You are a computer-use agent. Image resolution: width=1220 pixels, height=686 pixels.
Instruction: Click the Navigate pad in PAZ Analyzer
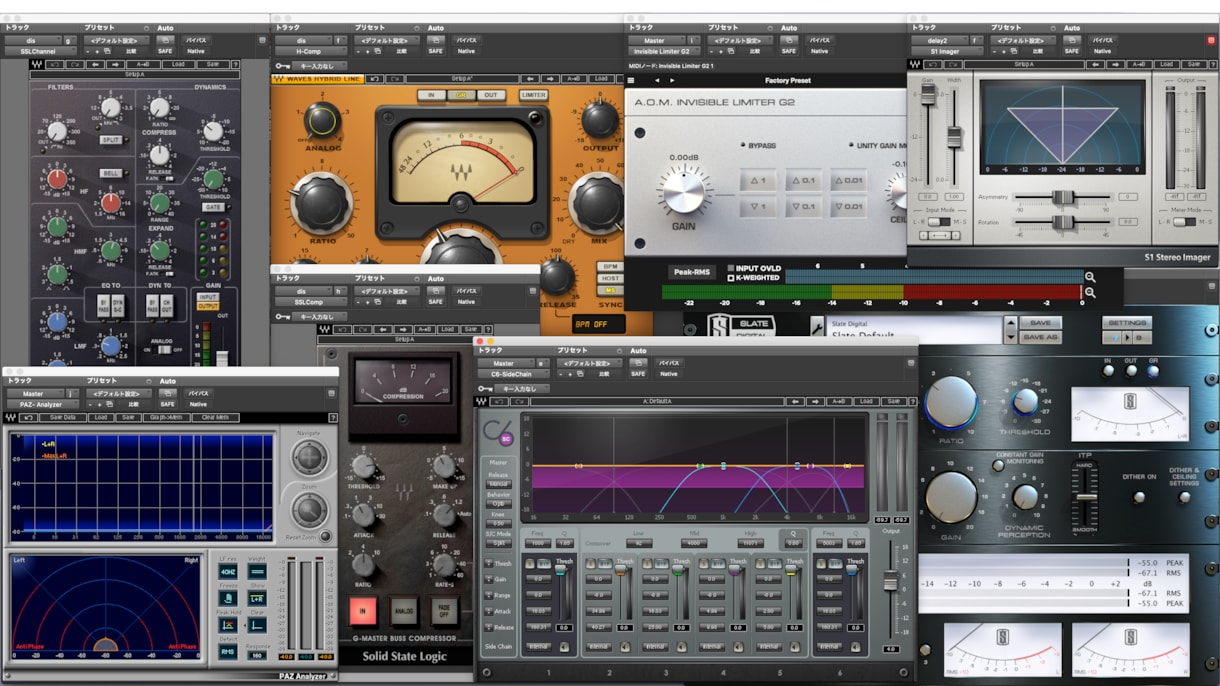309,459
